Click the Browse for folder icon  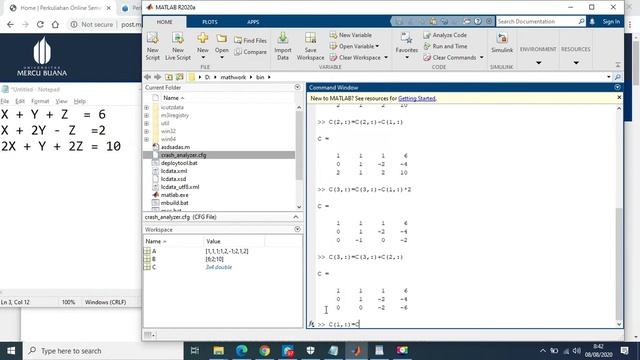(x=180, y=77)
